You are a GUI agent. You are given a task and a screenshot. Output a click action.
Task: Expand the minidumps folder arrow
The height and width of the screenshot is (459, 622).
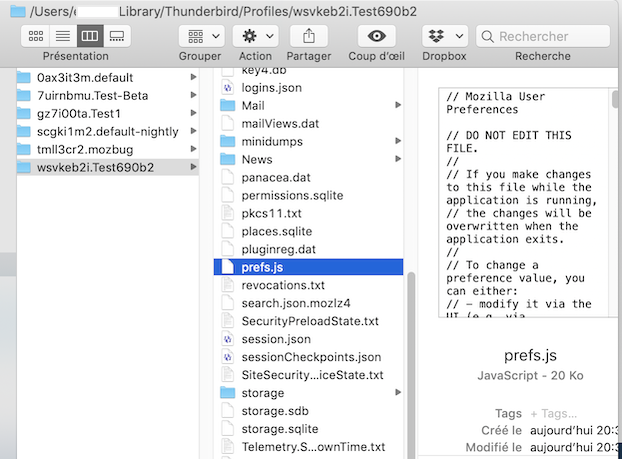click(398, 141)
